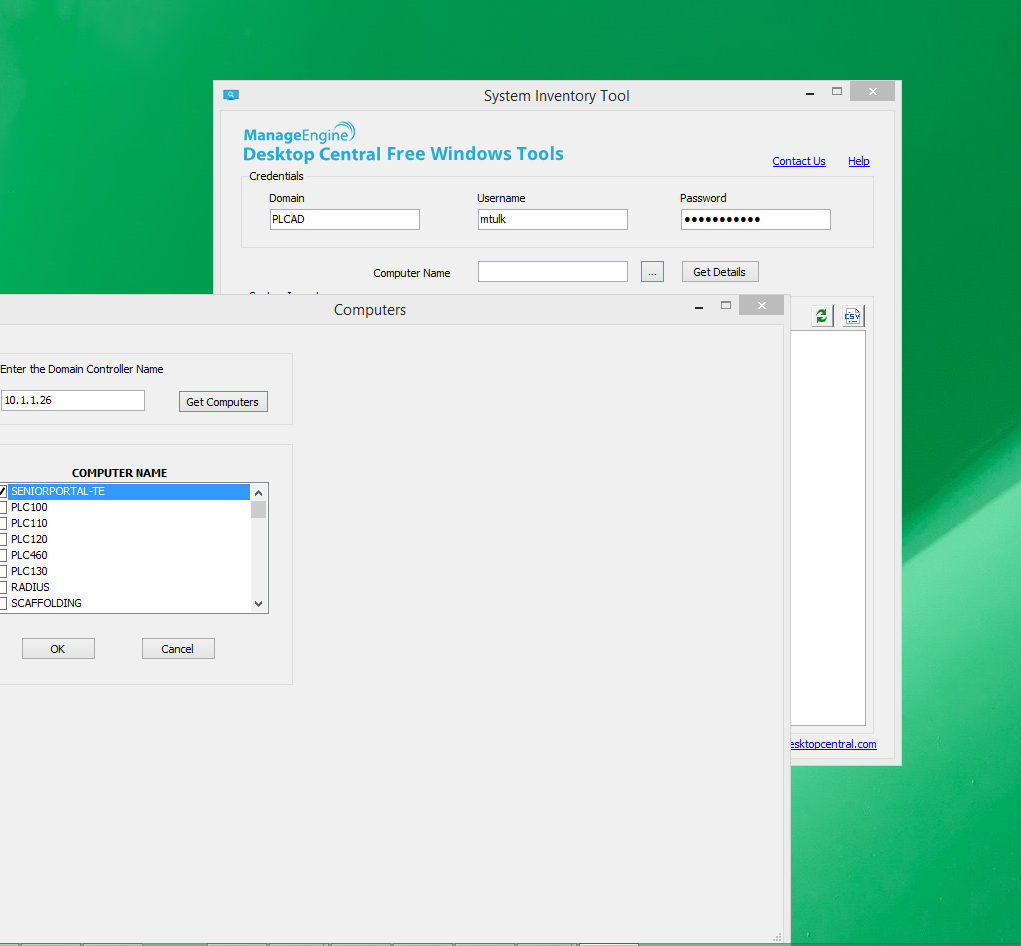Open computer browse button with ellipsis
Image resolution: width=1021 pixels, height=946 pixels.
coord(652,272)
